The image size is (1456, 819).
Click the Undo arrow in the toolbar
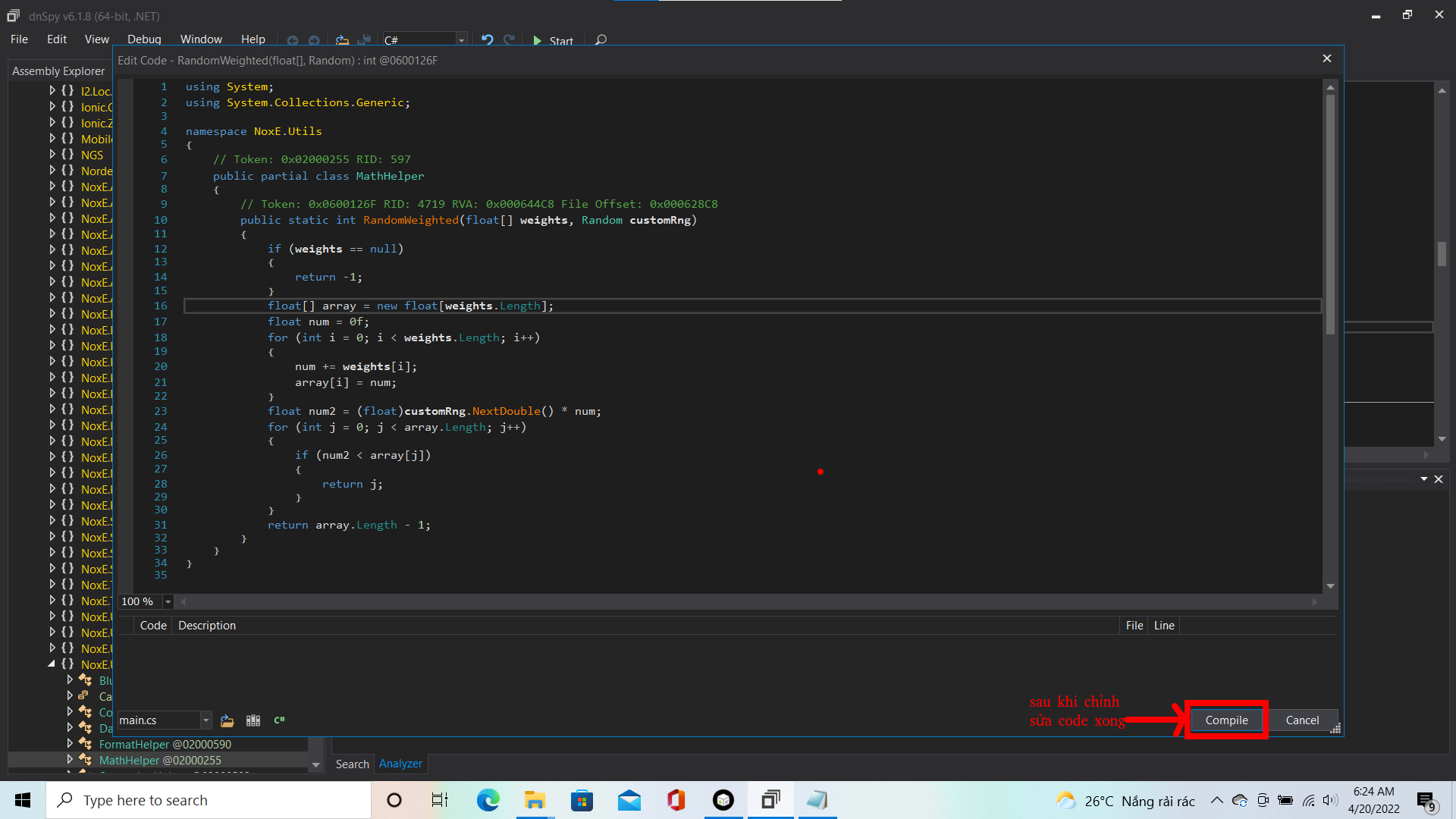[487, 40]
